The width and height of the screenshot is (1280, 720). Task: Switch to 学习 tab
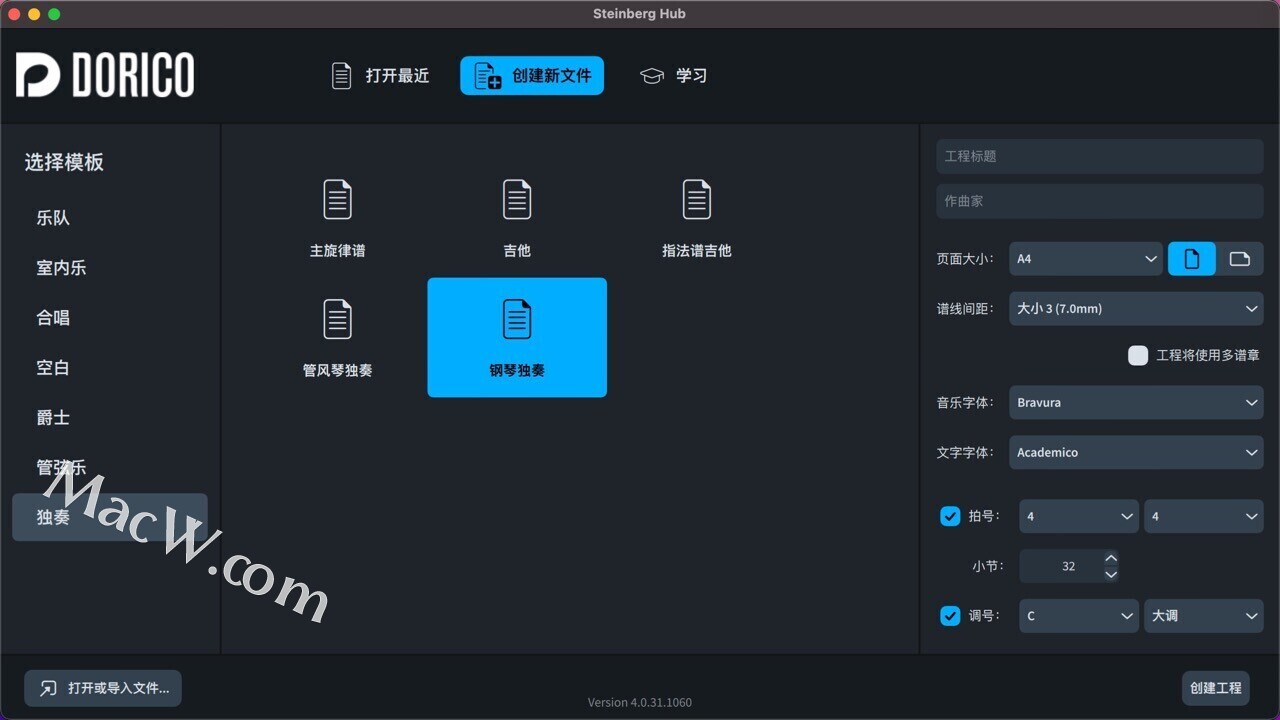pos(674,76)
